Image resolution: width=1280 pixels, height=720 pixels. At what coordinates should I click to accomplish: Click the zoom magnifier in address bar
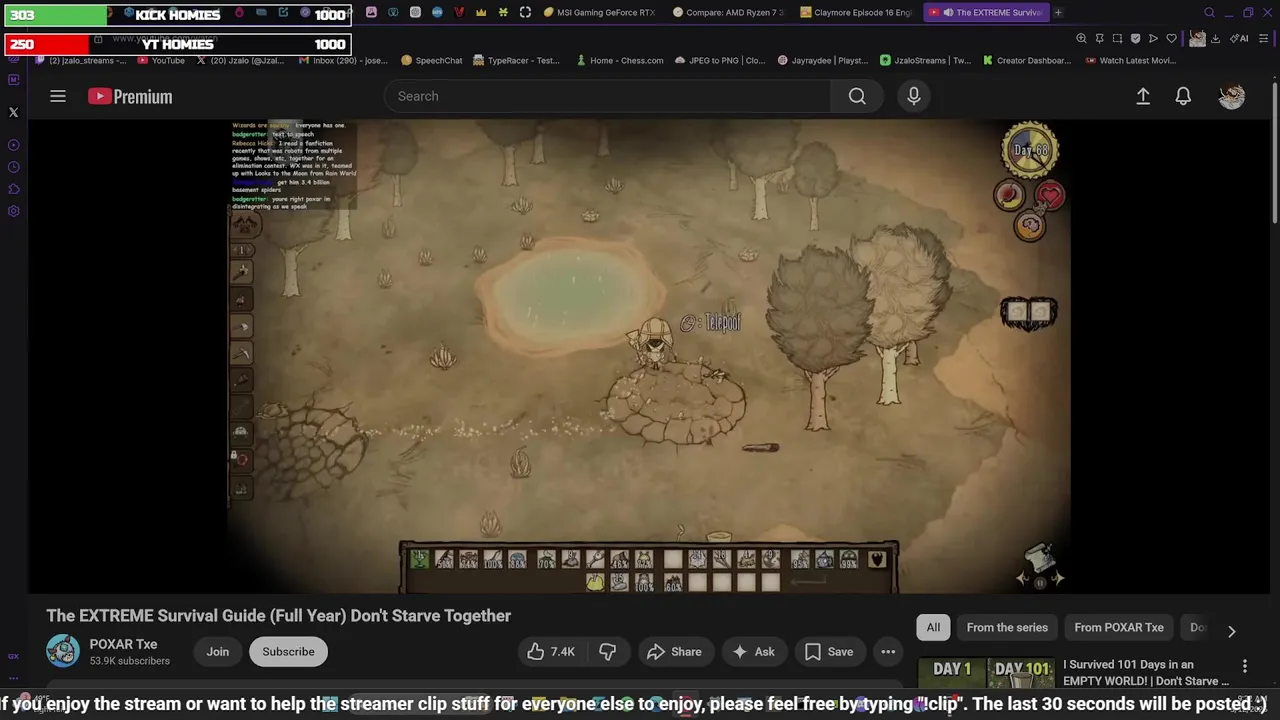[1081, 38]
